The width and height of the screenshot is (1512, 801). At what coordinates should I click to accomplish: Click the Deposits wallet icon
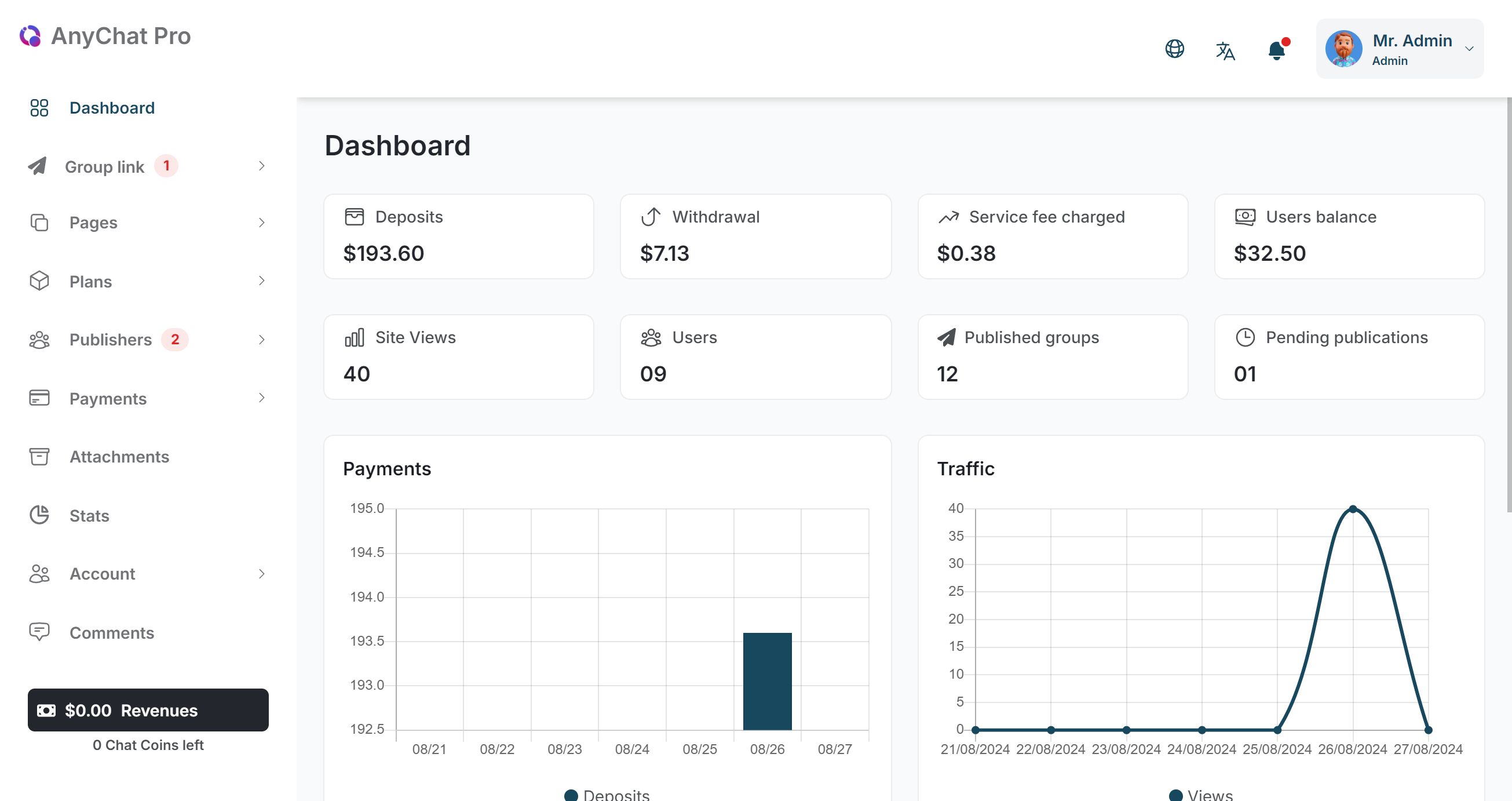pyautogui.click(x=354, y=217)
